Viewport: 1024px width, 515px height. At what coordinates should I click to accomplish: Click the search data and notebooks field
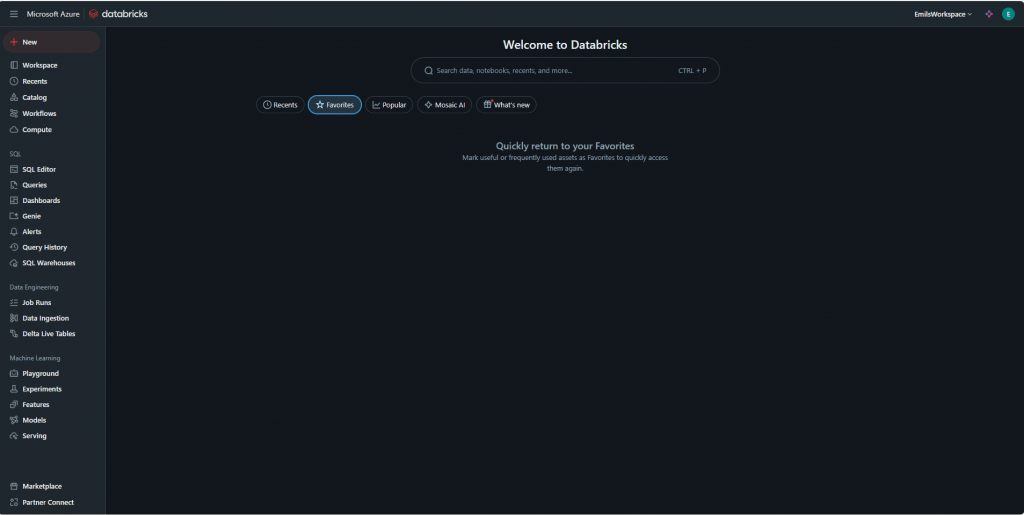(x=565, y=70)
